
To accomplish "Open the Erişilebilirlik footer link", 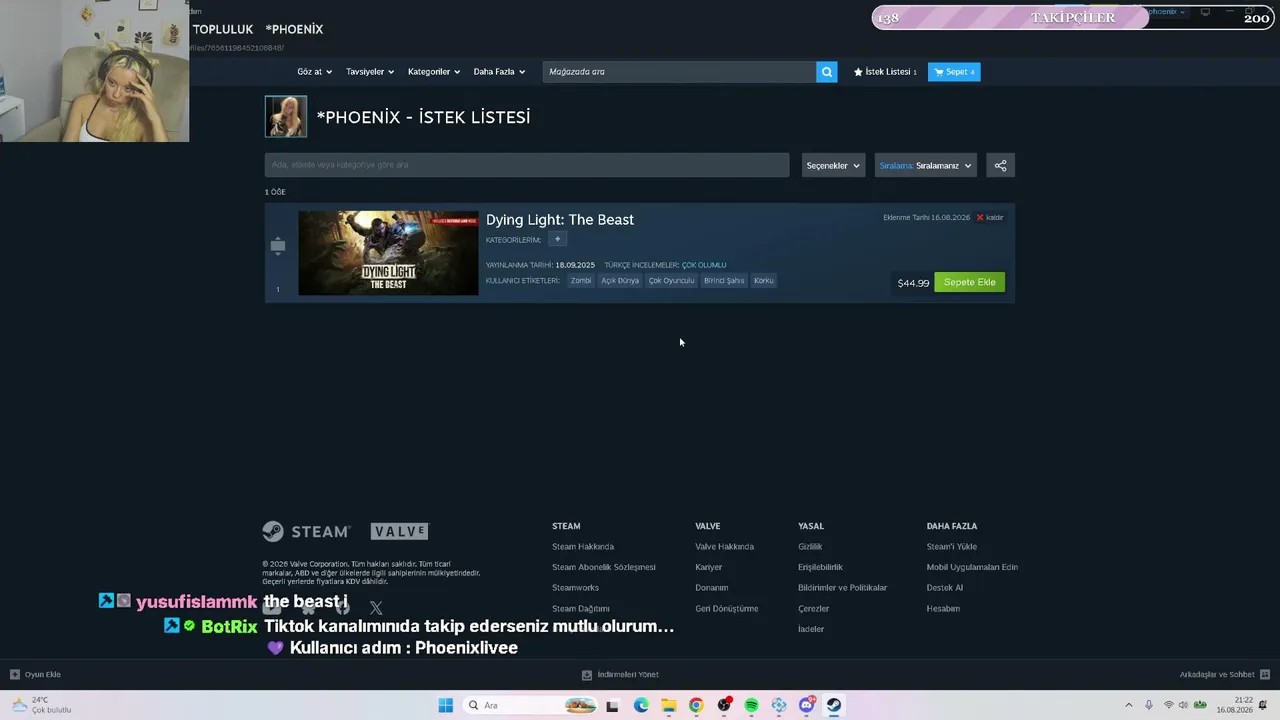I will coord(820,567).
